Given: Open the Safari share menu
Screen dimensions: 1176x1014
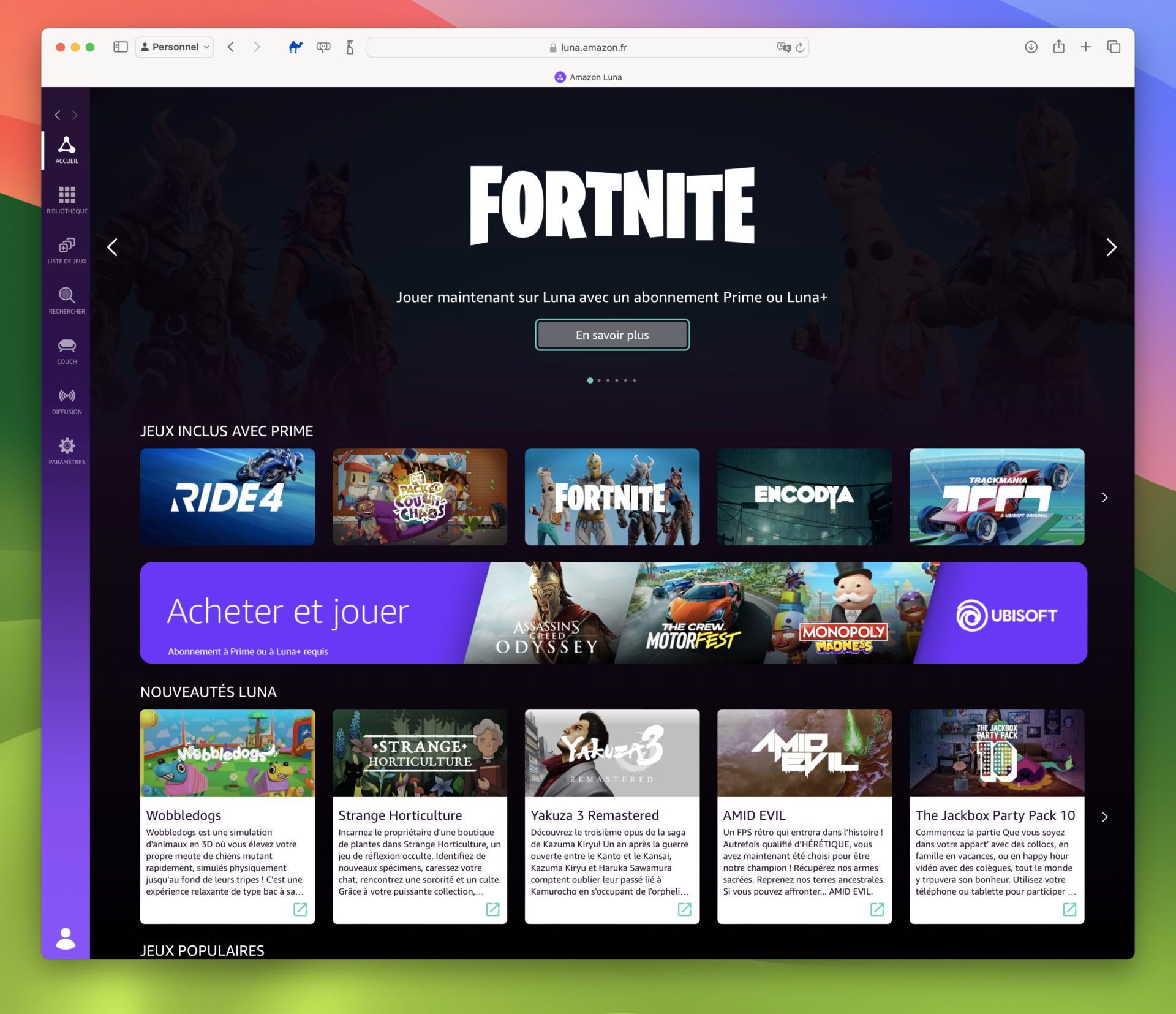Looking at the screenshot, I should (x=1058, y=47).
